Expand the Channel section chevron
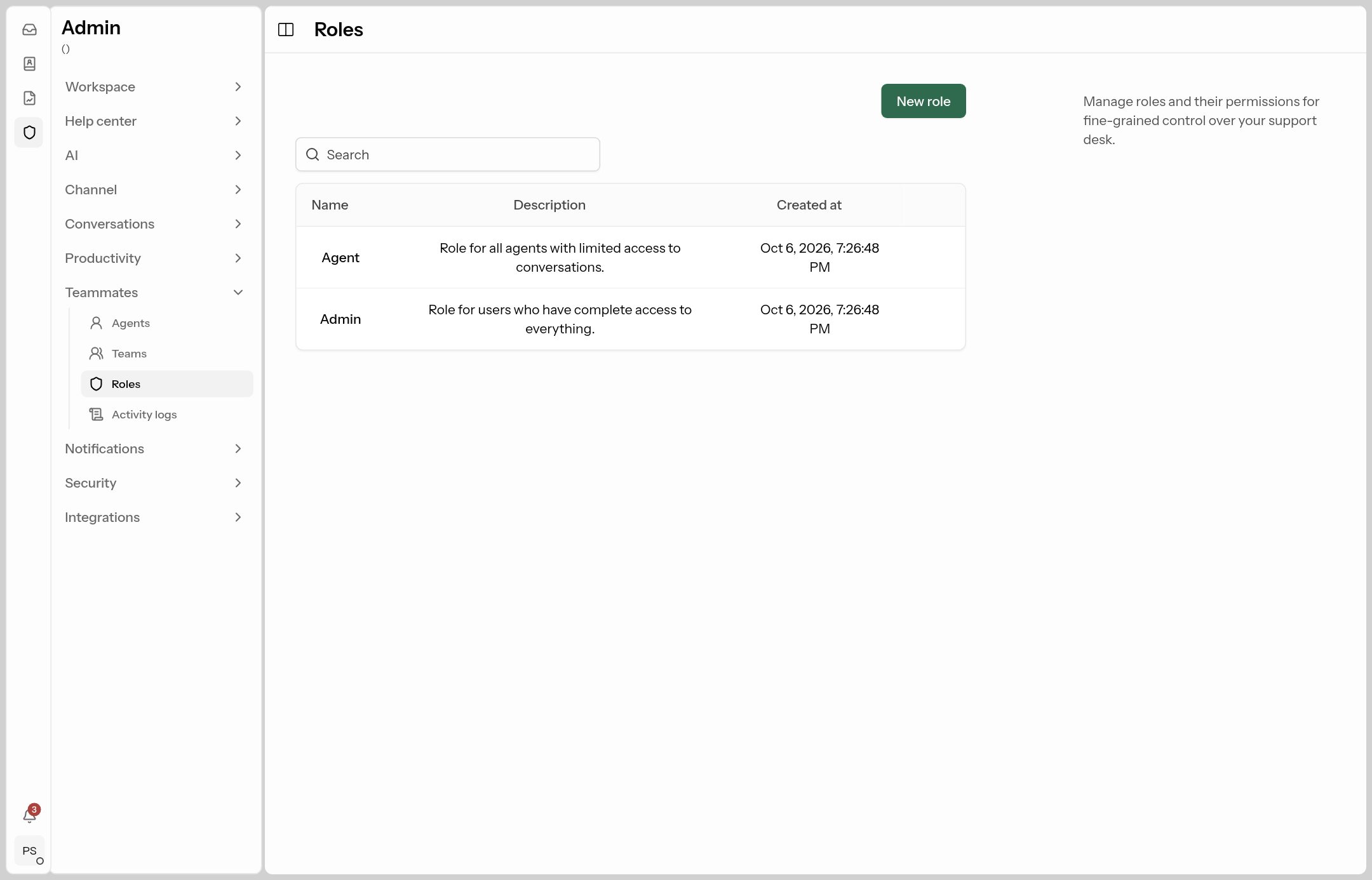Image resolution: width=1372 pixels, height=880 pixels. [238, 190]
